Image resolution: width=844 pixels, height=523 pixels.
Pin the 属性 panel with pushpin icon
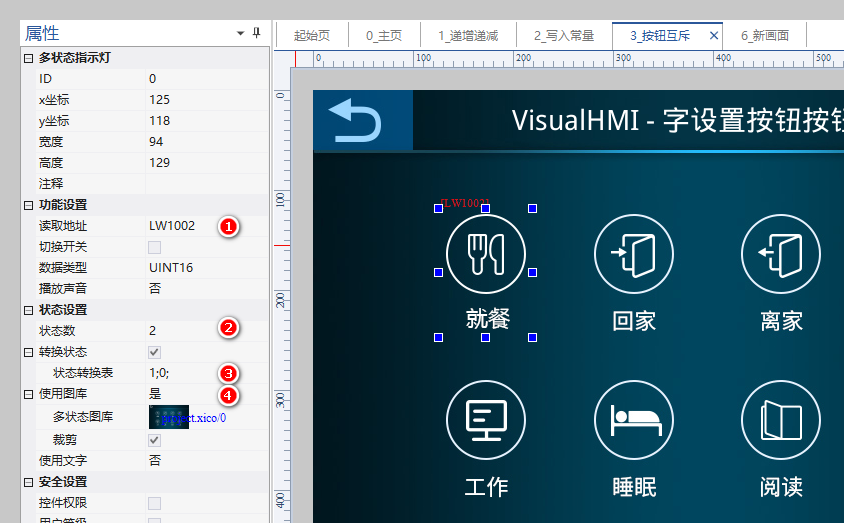click(257, 33)
